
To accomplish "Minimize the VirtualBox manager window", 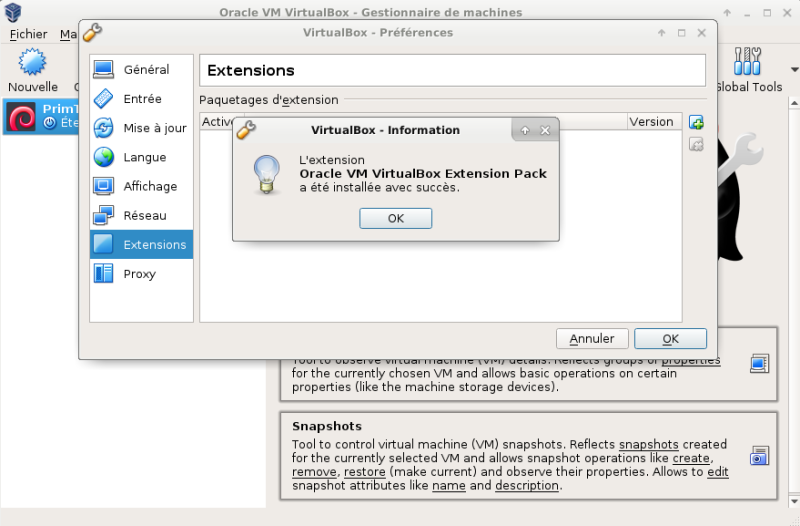I will [x=747, y=13].
